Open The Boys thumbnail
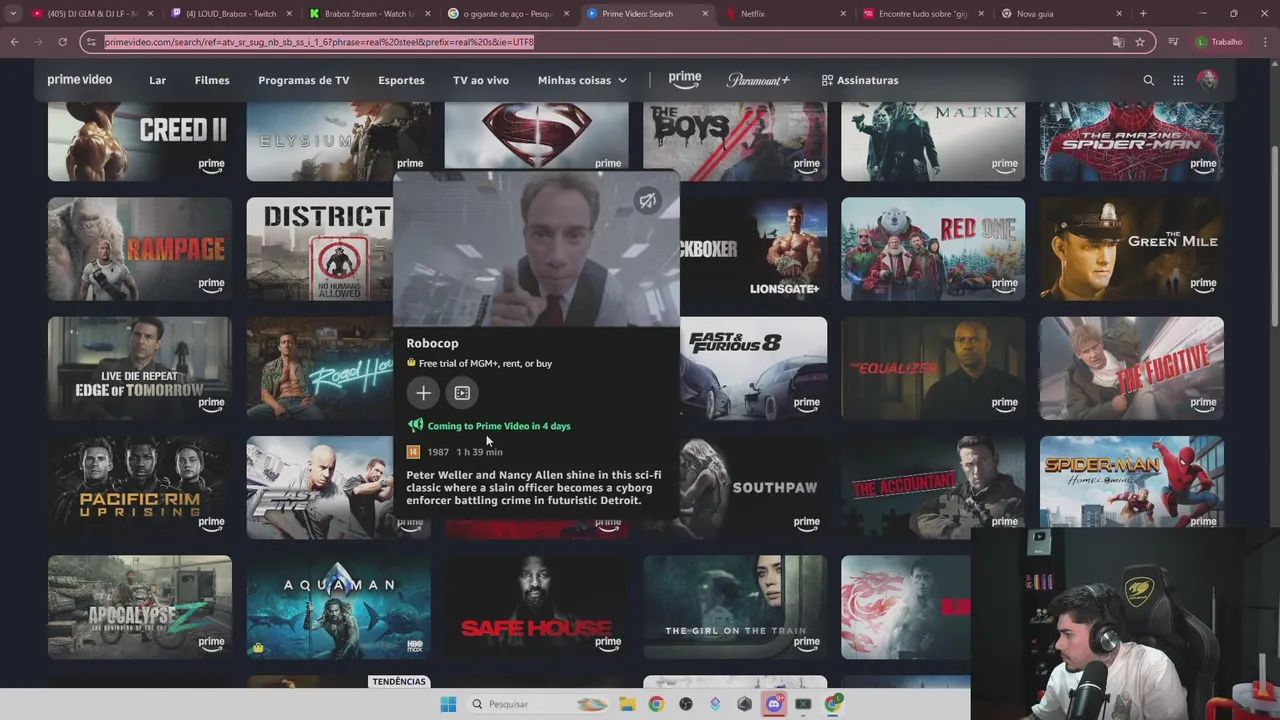This screenshot has height=720, width=1280. [735, 141]
